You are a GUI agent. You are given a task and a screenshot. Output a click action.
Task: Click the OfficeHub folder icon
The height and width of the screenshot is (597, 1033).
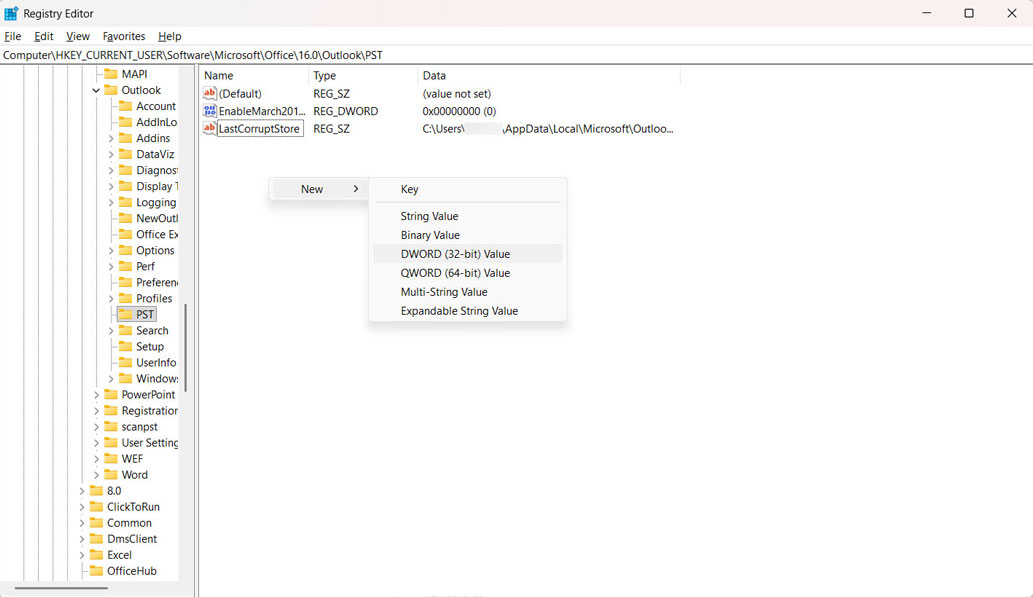[96, 571]
